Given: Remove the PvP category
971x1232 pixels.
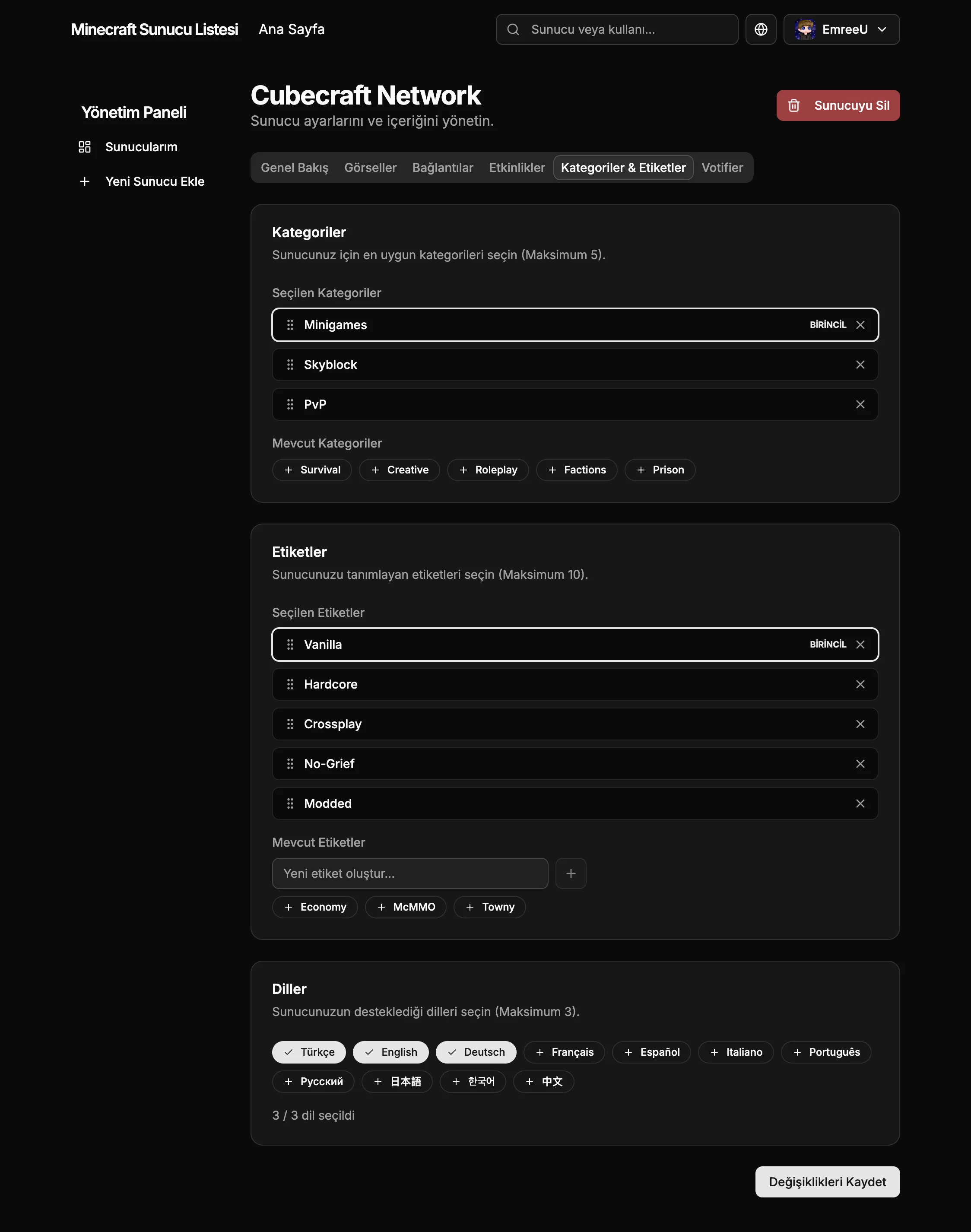Looking at the screenshot, I should pos(860,404).
